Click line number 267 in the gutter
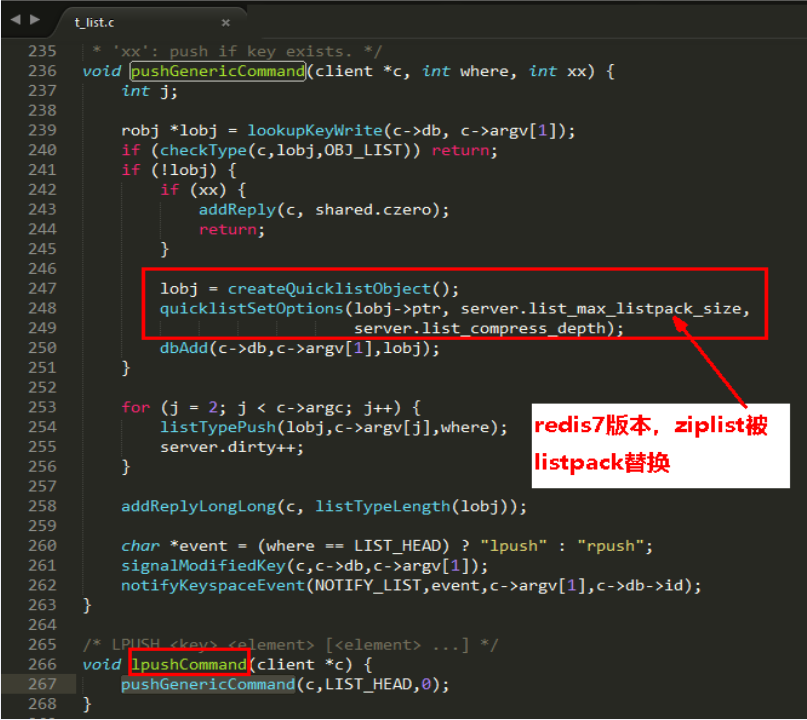The width and height of the screenshot is (807, 720). click(x=42, y=684)
